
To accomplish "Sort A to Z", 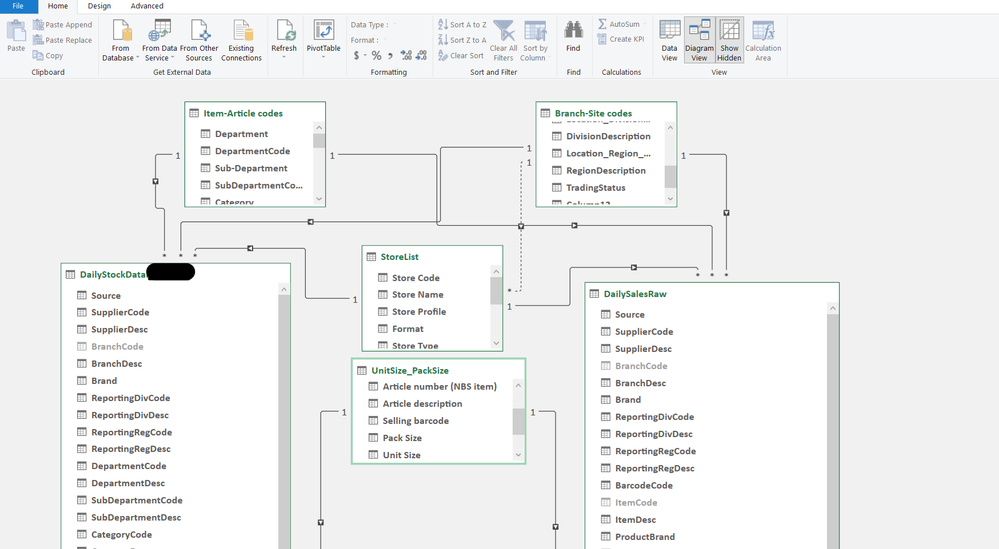I will [x=463, y=25].
